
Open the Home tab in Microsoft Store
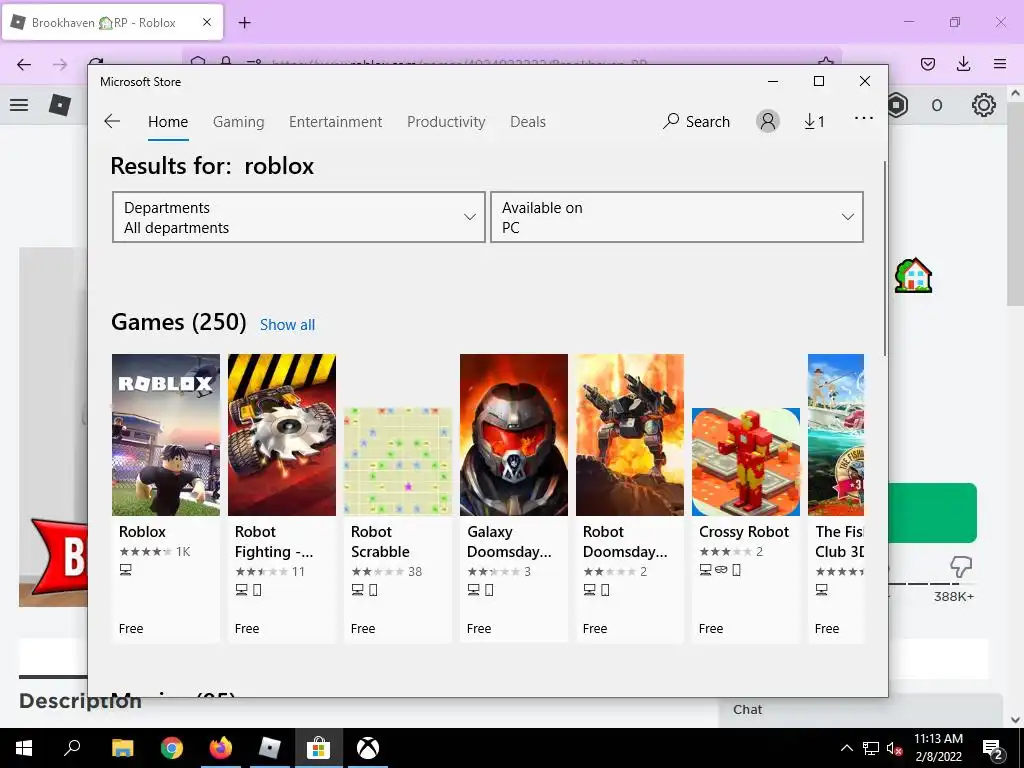[x=168, y=121]
